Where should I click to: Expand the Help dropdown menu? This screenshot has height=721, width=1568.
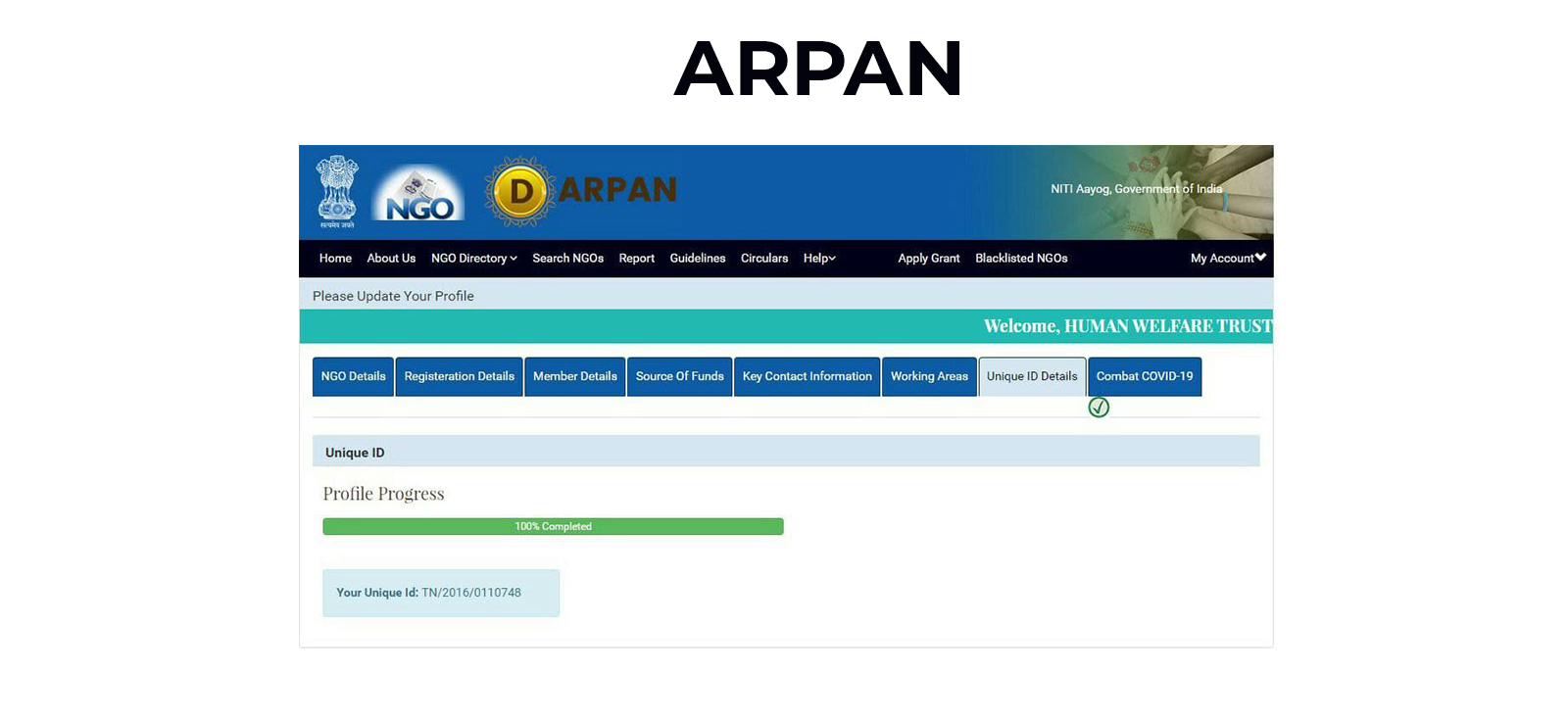coord(819,259)
